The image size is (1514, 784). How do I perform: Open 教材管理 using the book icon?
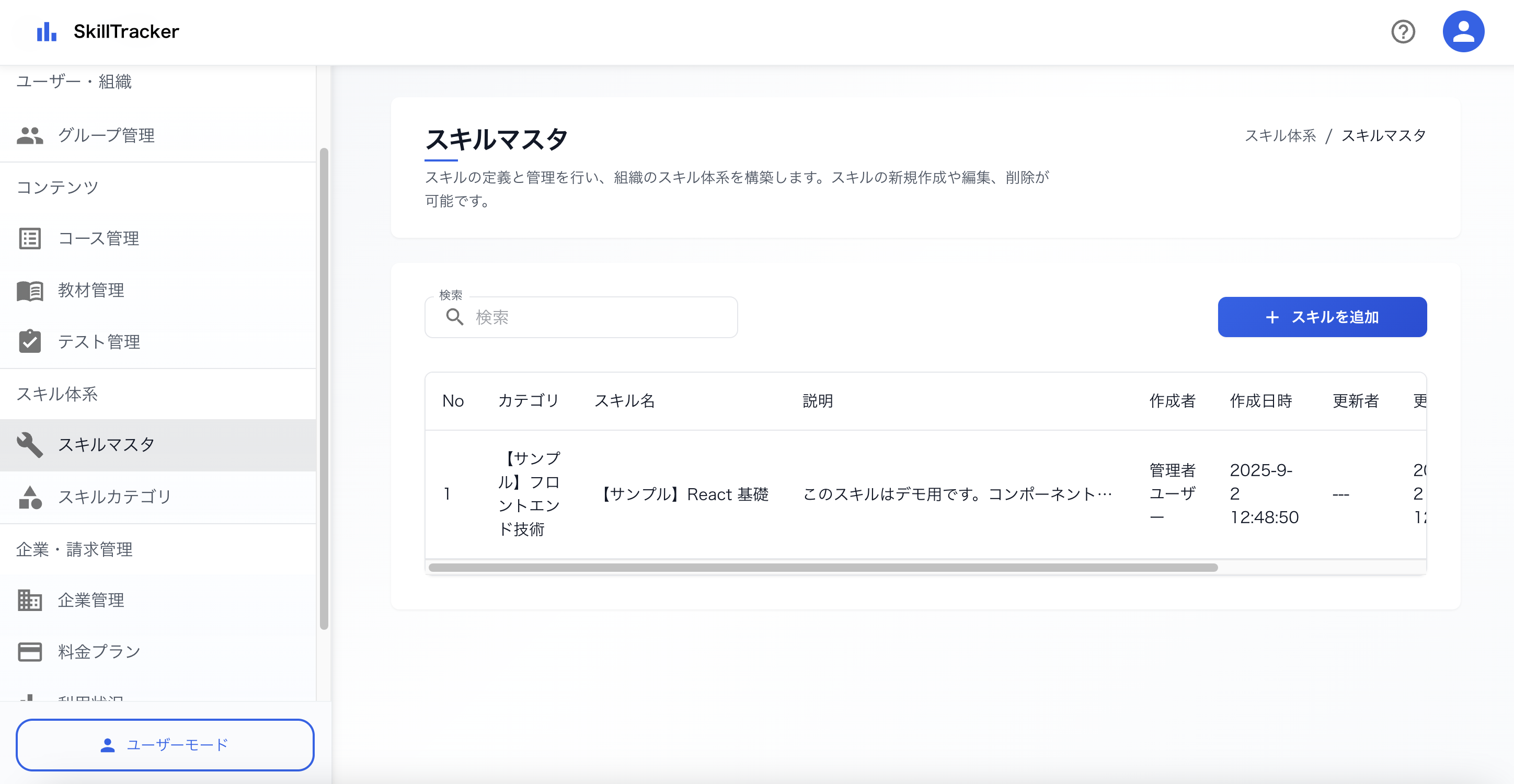(x=30, y=290)
